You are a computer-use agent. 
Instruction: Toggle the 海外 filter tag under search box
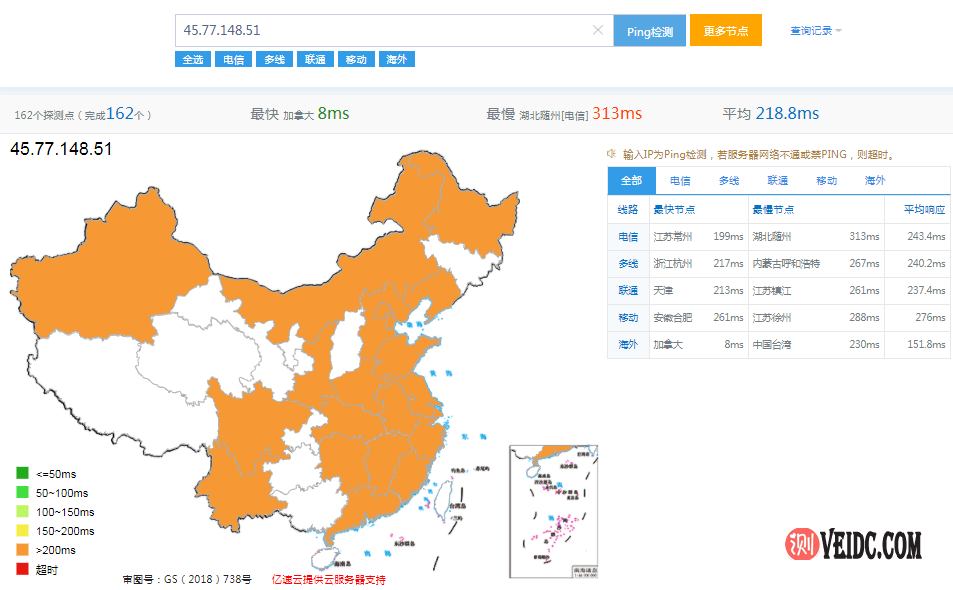(396, 59)
